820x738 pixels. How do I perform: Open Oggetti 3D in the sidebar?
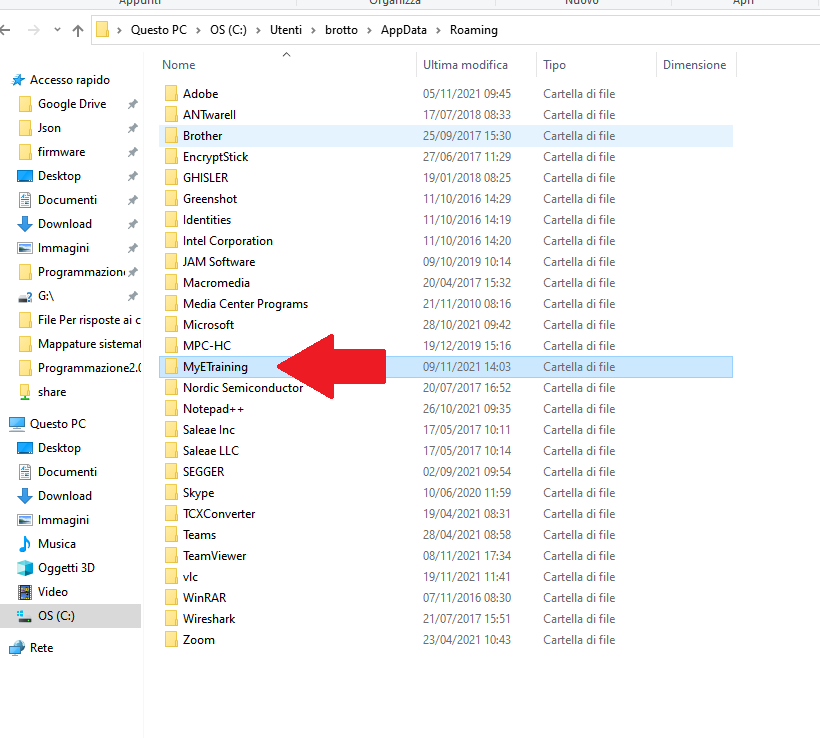pos(66,568)
